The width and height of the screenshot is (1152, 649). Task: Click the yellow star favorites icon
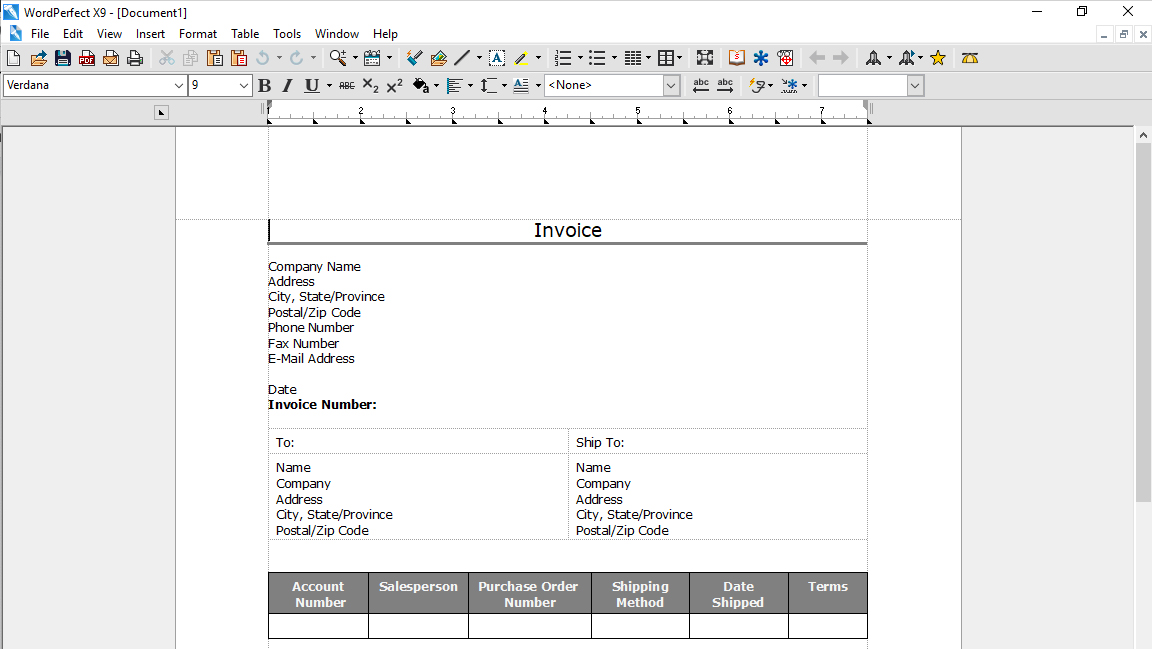coord(937,58)
